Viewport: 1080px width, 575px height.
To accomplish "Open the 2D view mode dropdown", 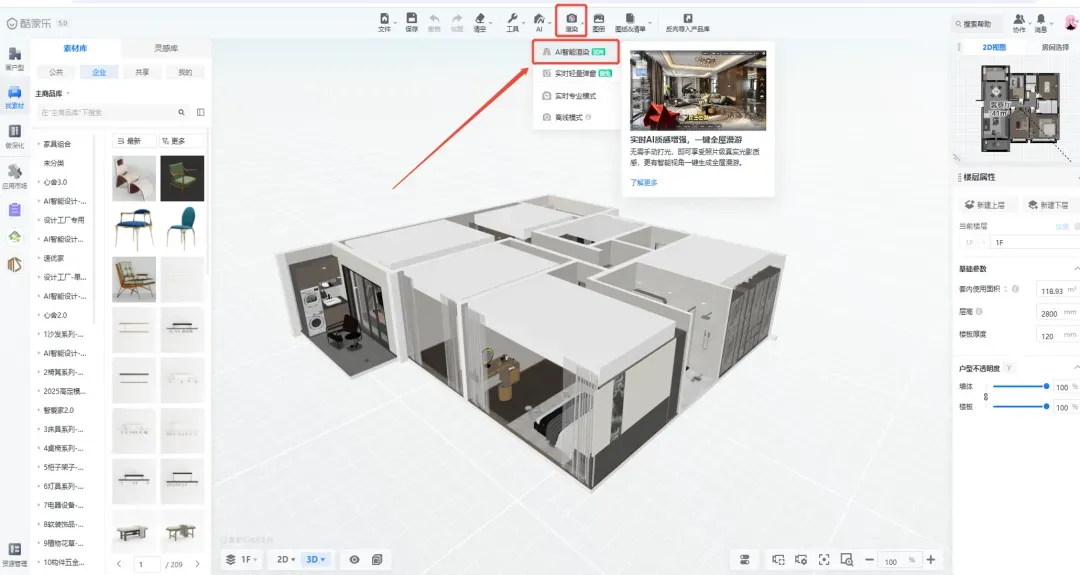I will coord(286,560).
